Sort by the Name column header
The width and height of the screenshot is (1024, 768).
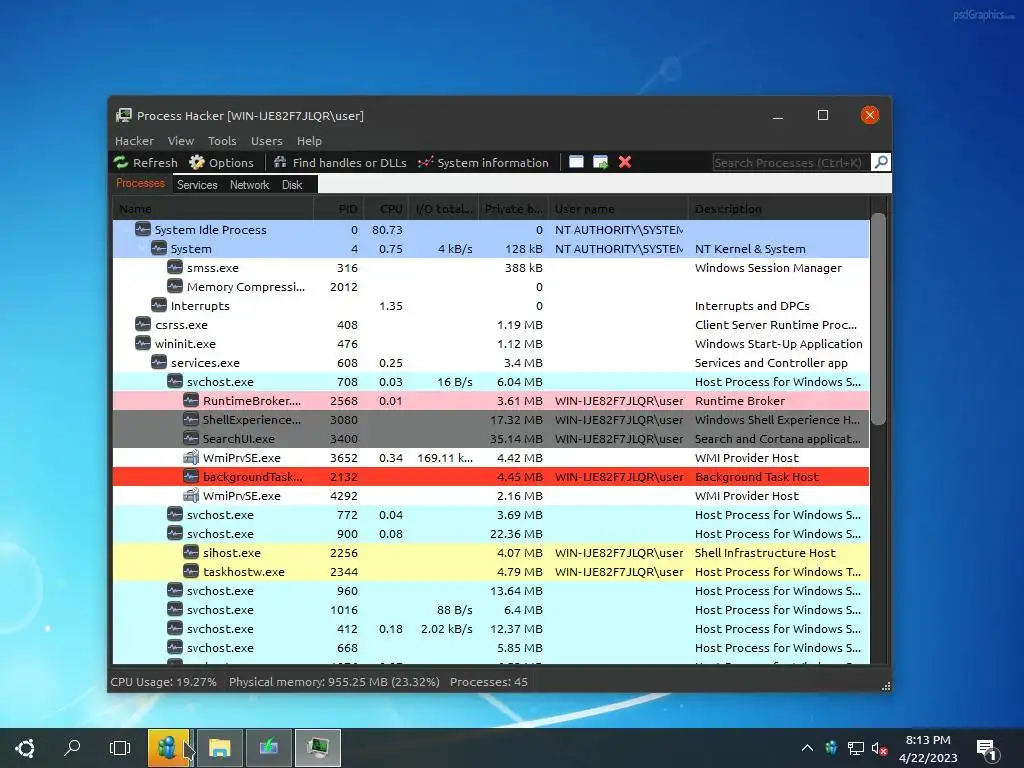click(x=213, y=209)
